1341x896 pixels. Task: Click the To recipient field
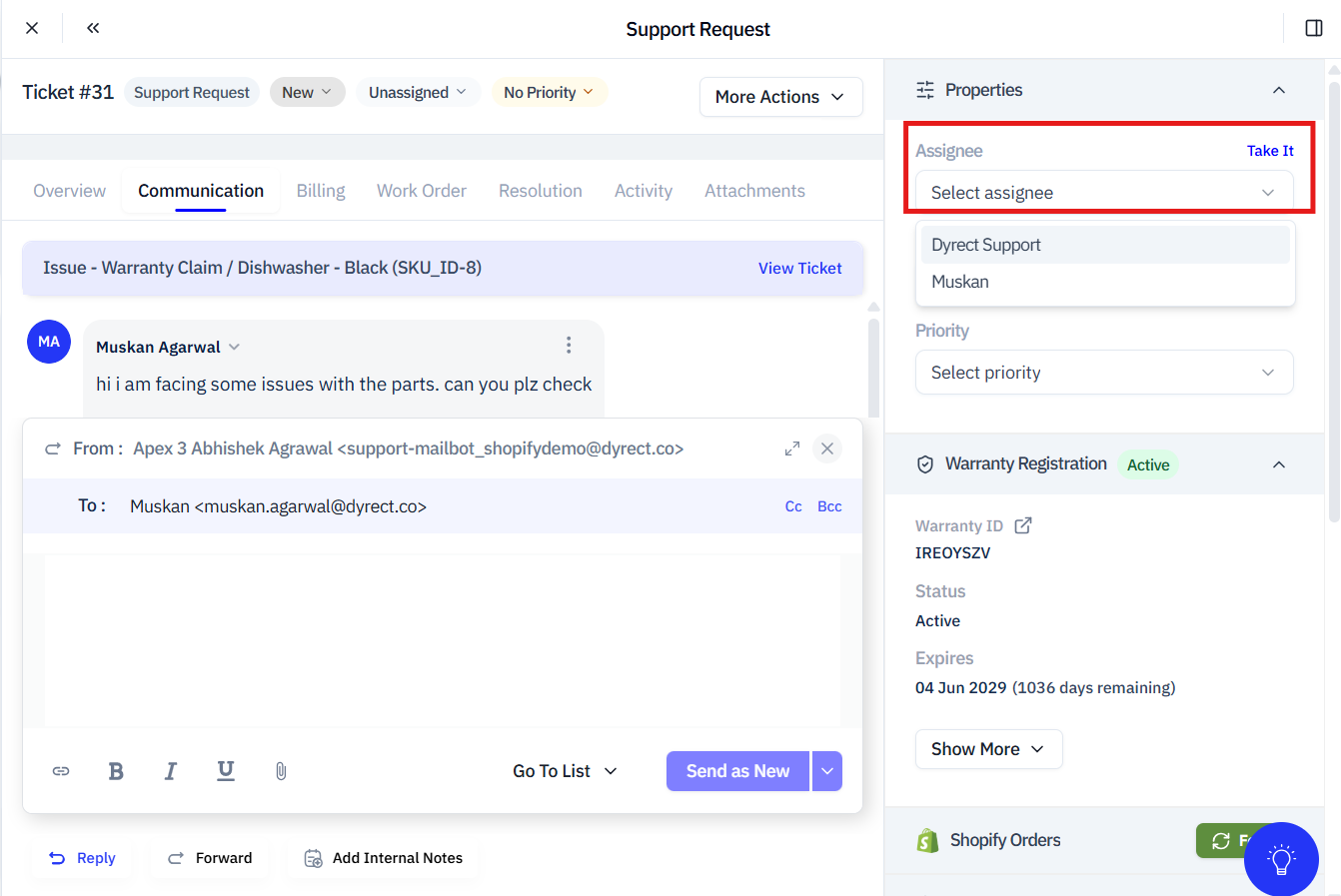443,506
